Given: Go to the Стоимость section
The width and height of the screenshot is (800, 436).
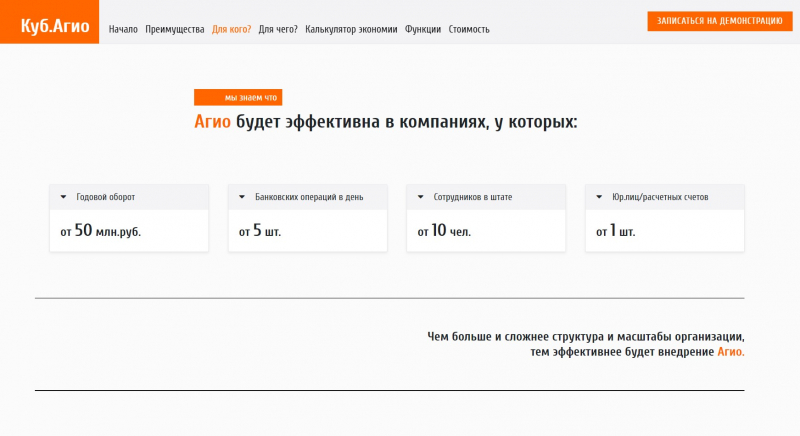Looking at the screenshot, I should (x=469, y=30).
